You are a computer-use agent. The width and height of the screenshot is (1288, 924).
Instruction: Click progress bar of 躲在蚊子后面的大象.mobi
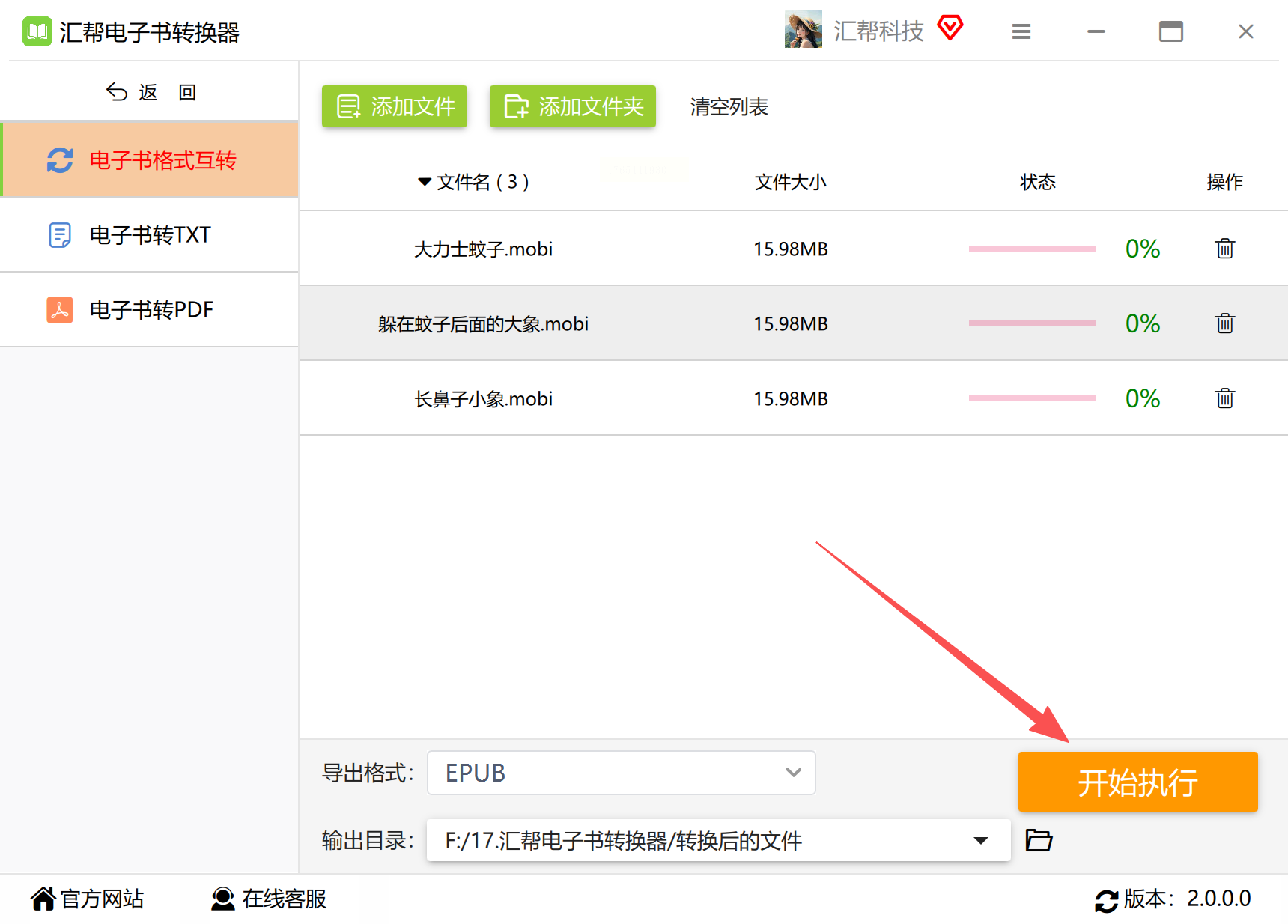point(1033,323)
